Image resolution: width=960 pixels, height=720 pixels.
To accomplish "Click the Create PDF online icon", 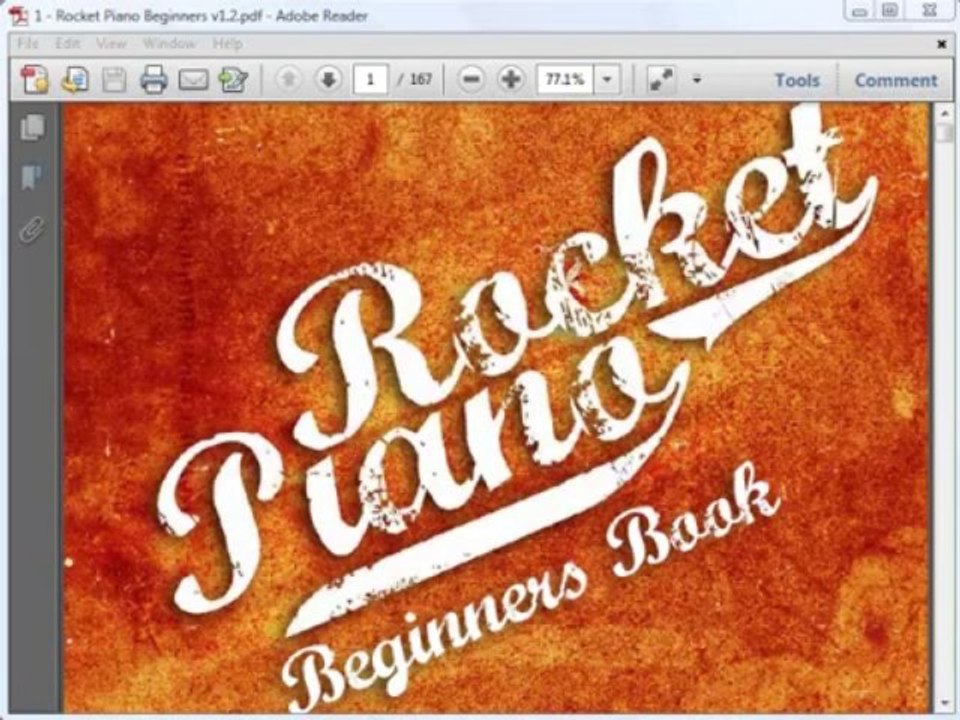I will (34, 80).
